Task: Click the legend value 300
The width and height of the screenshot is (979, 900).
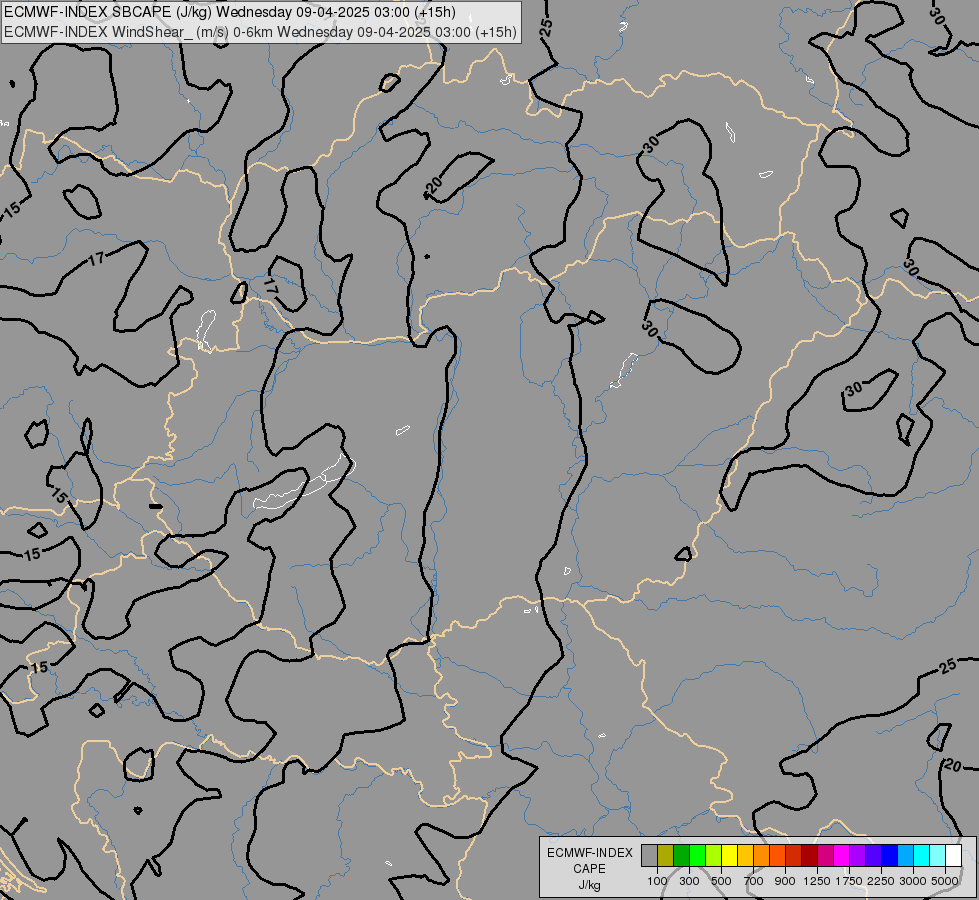Action: pos(689,881)
